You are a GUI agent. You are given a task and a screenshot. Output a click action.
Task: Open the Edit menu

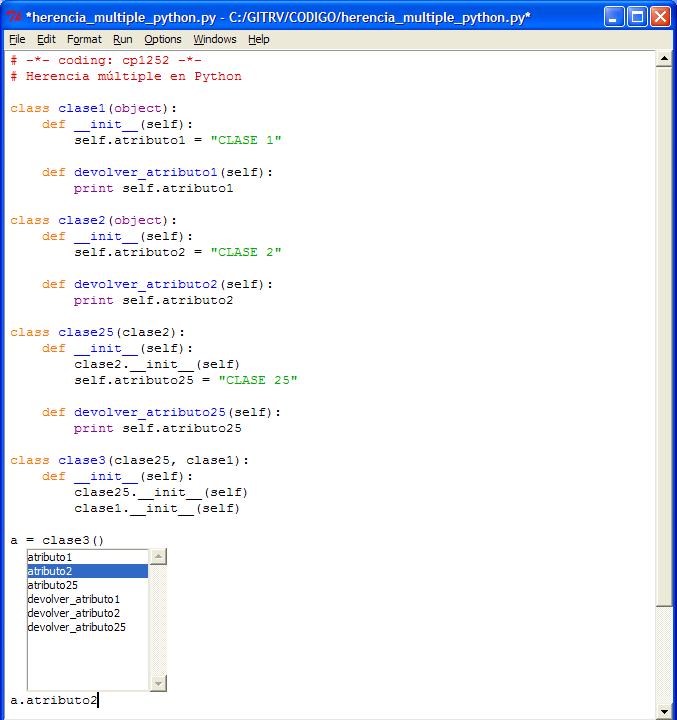click(x=46, y=39)
